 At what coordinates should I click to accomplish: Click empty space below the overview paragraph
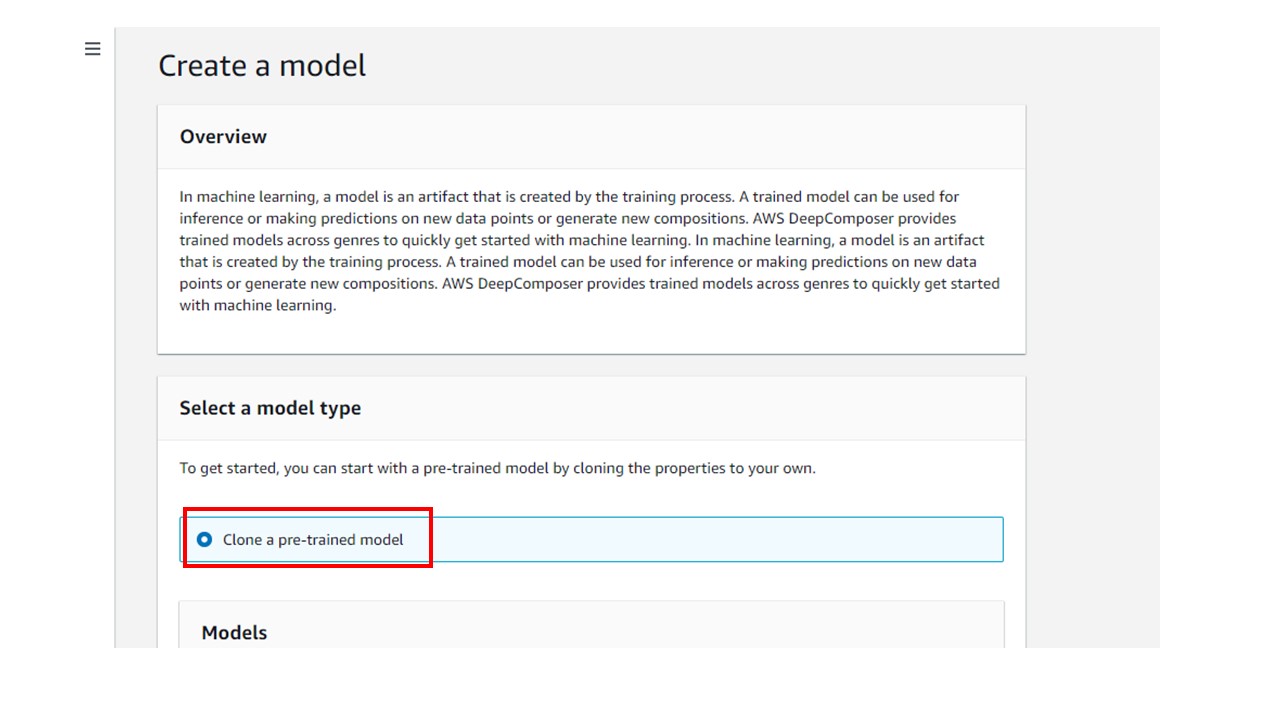click(591, 335)
